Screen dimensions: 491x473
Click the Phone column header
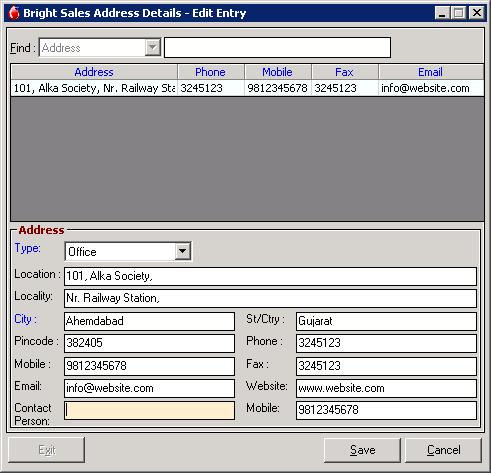click(211, 72)
